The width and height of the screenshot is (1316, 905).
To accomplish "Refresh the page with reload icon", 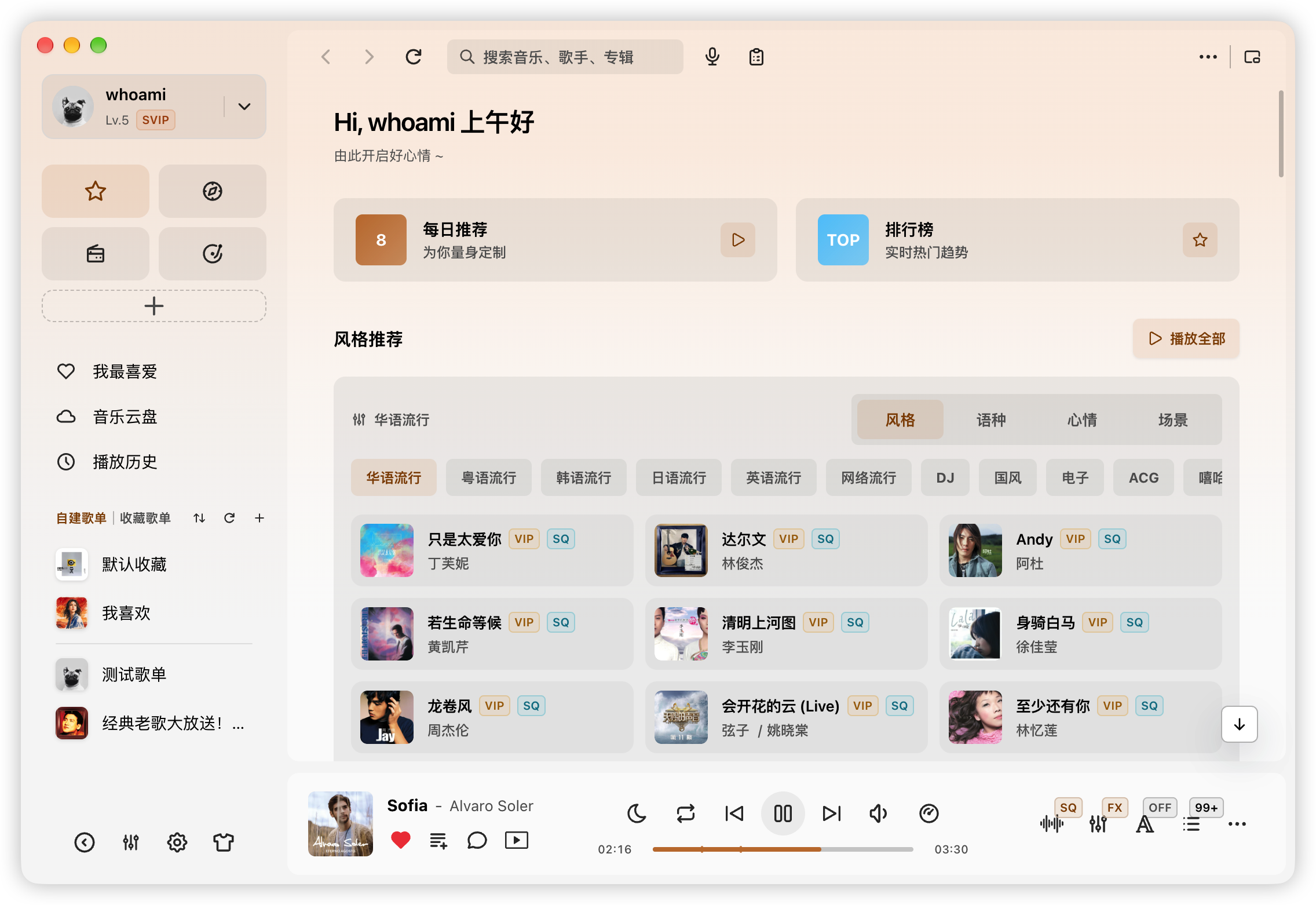I will [x=414, y=57].
